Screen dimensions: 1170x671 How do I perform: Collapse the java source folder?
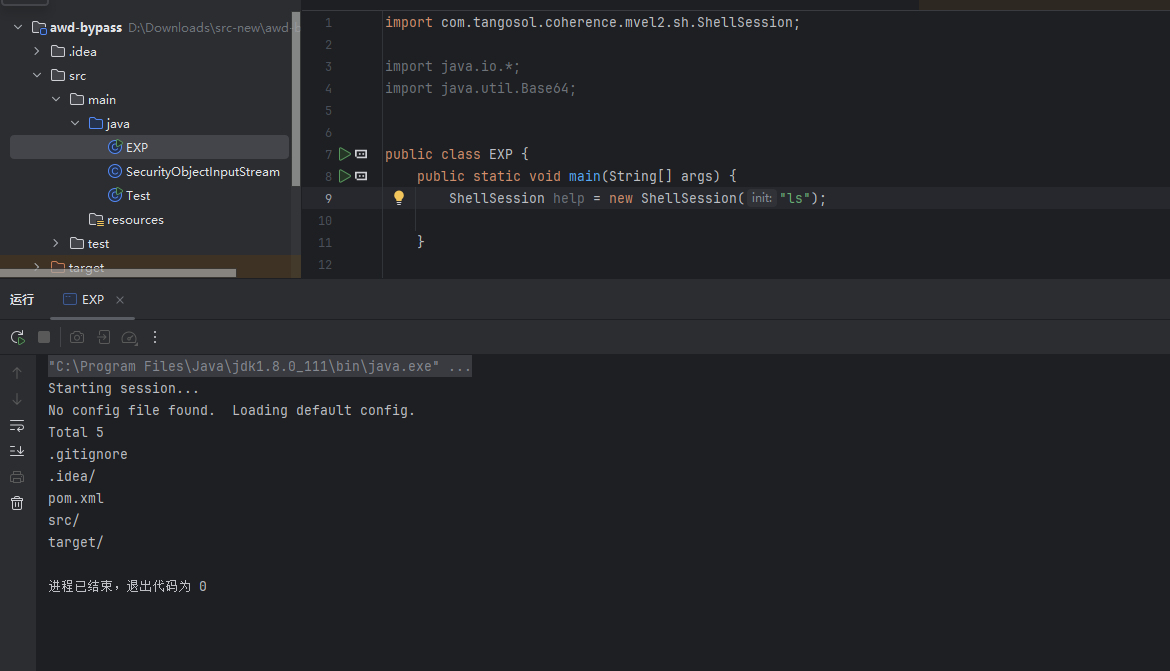(75, 123)
